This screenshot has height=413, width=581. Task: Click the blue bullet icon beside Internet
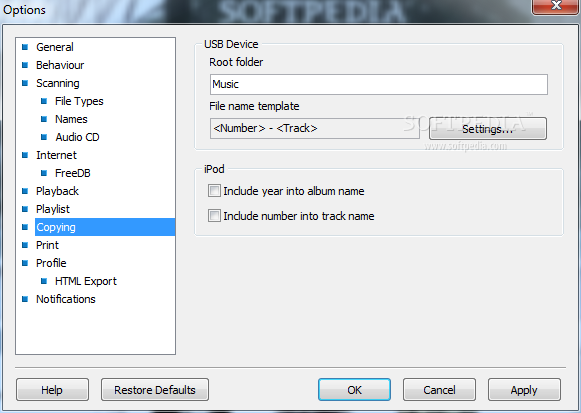point(25,155)
